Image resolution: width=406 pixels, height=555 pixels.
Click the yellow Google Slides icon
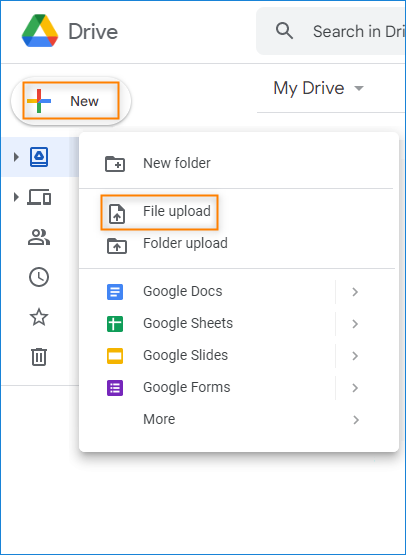[115, 356]
